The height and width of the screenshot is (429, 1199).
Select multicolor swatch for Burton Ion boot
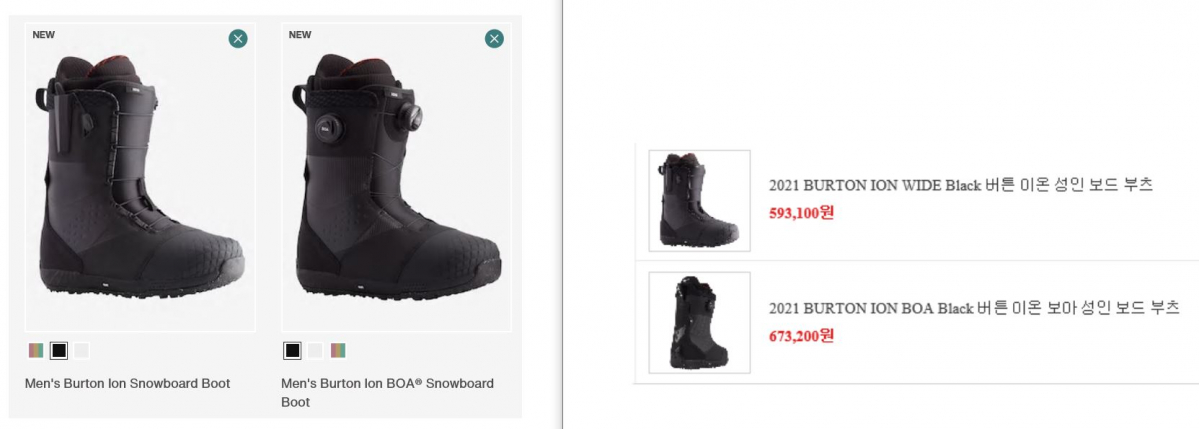coord(36,350)
